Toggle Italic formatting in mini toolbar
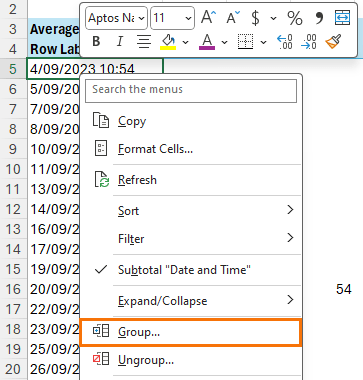This screenshot has height=380, width=363. [119, 42]
